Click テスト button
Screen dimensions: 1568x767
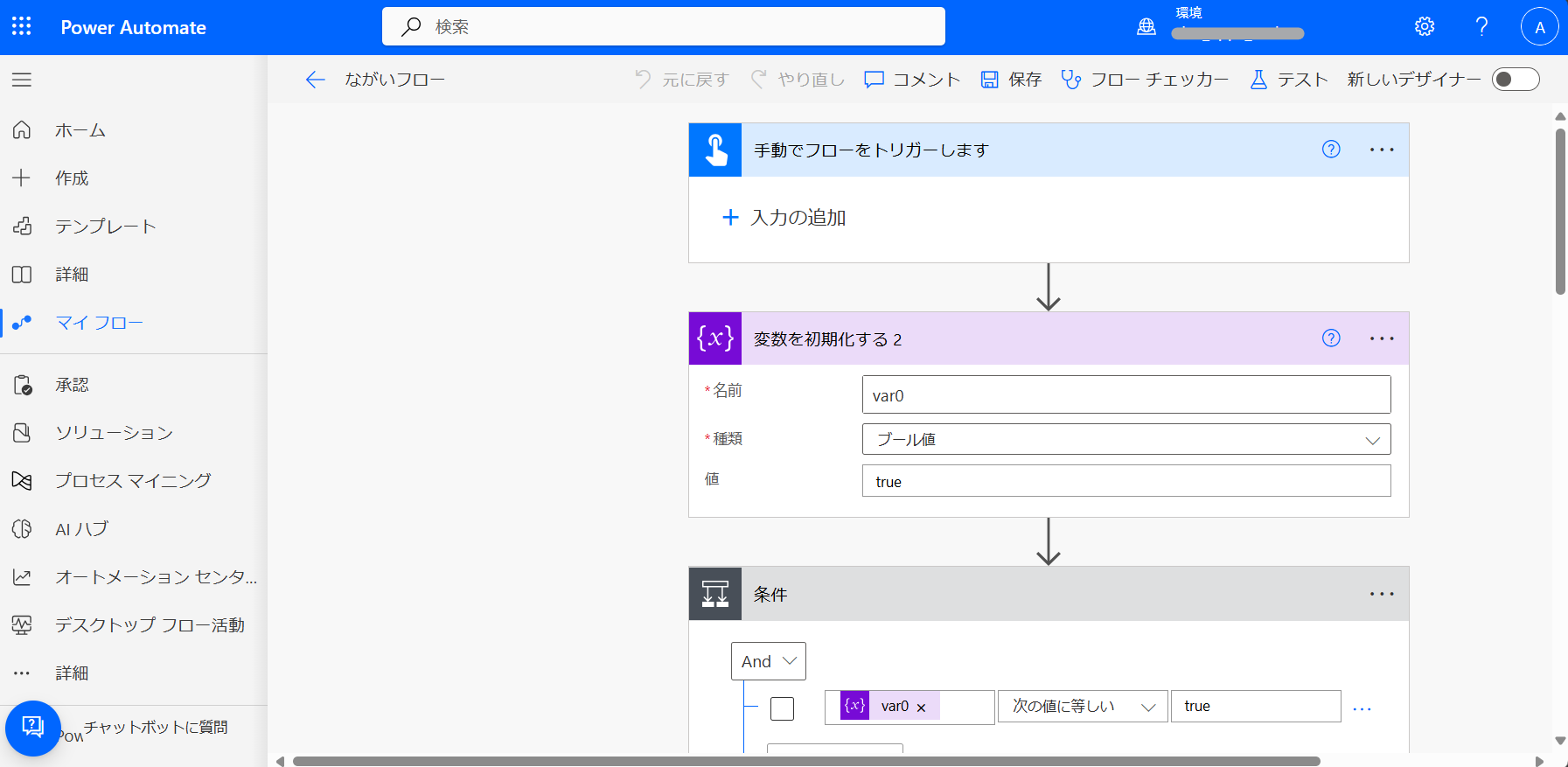point(1289,80)
